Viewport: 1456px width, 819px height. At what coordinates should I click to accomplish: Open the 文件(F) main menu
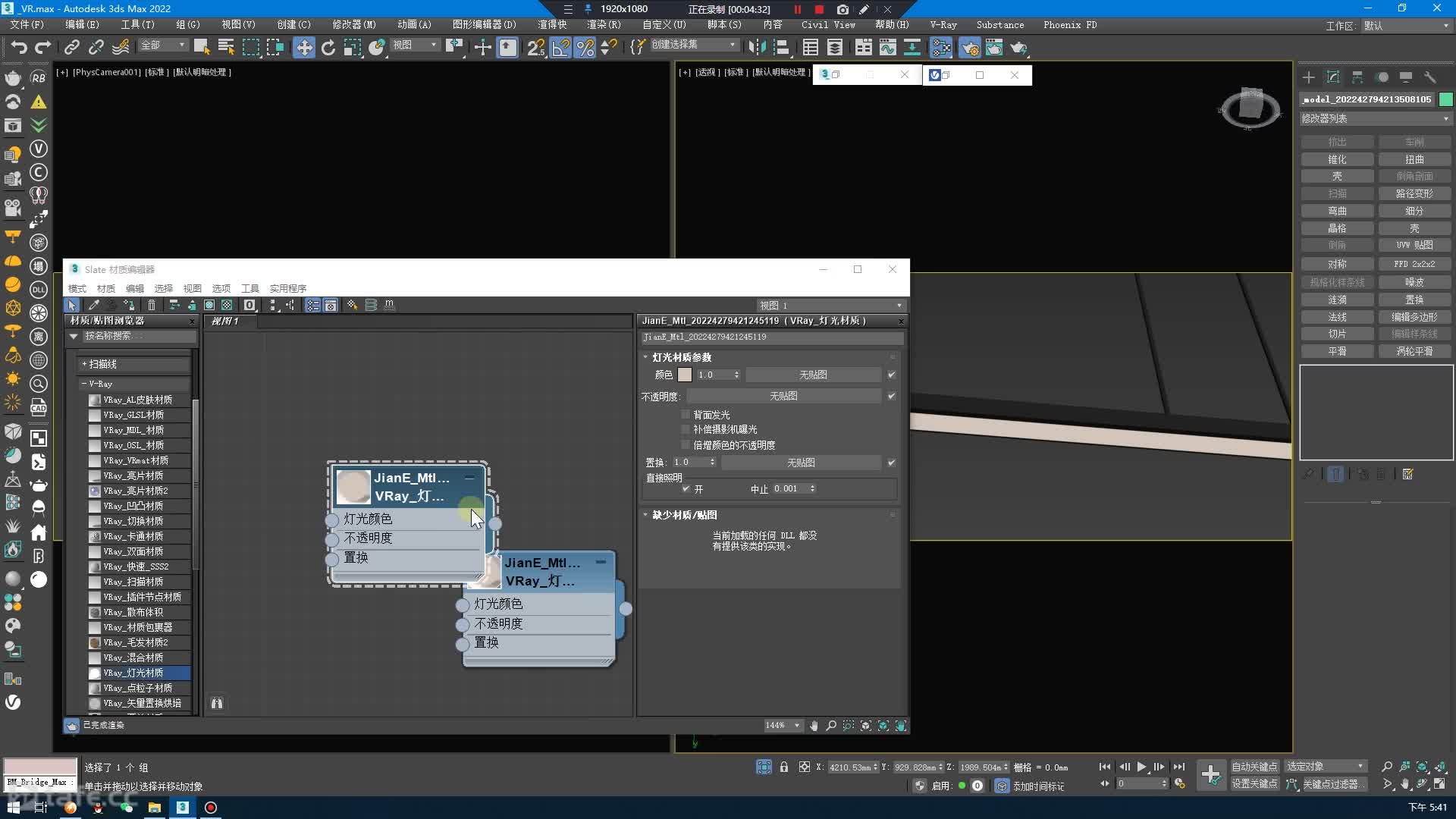27,25
